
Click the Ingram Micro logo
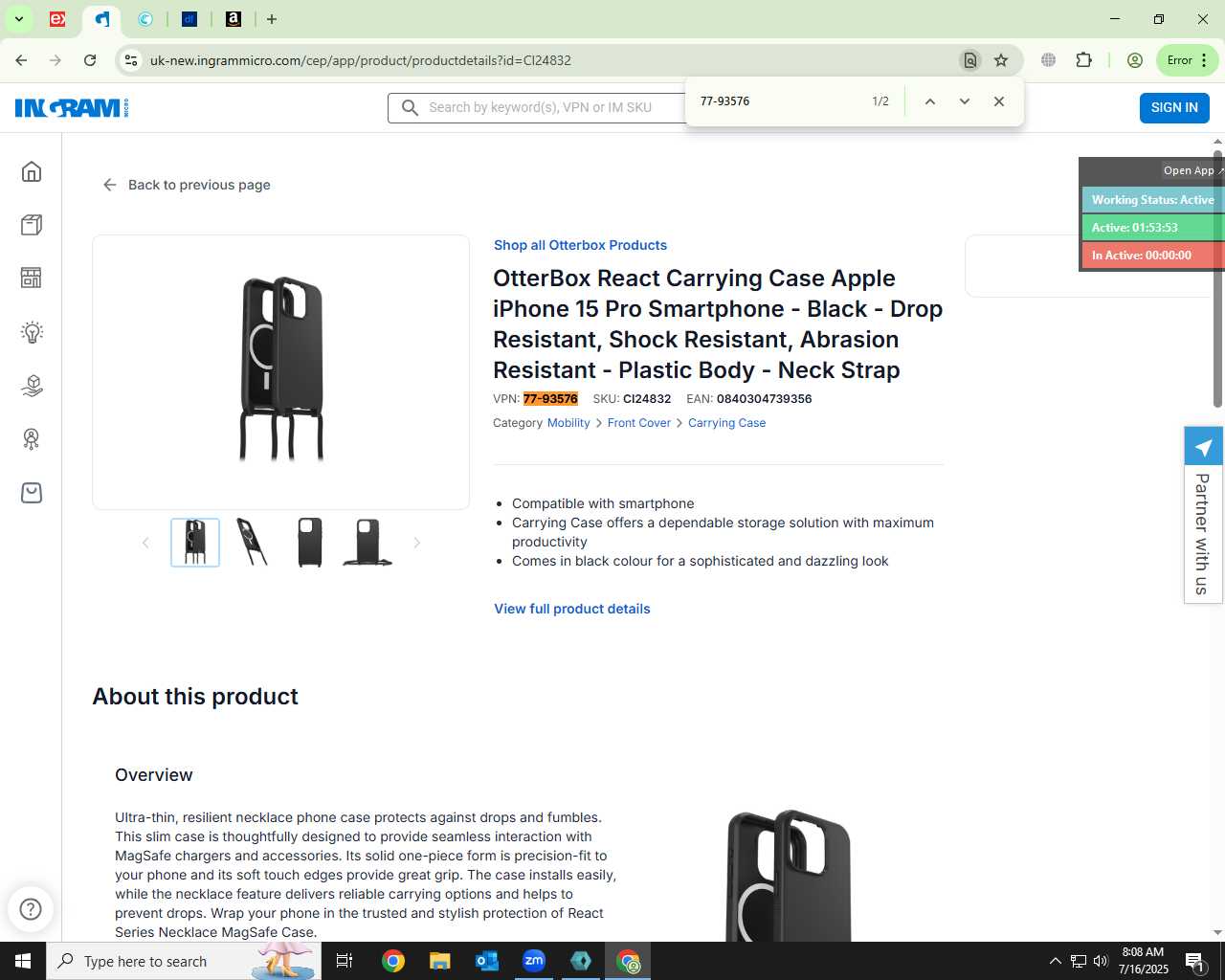[x=72, y=108]
